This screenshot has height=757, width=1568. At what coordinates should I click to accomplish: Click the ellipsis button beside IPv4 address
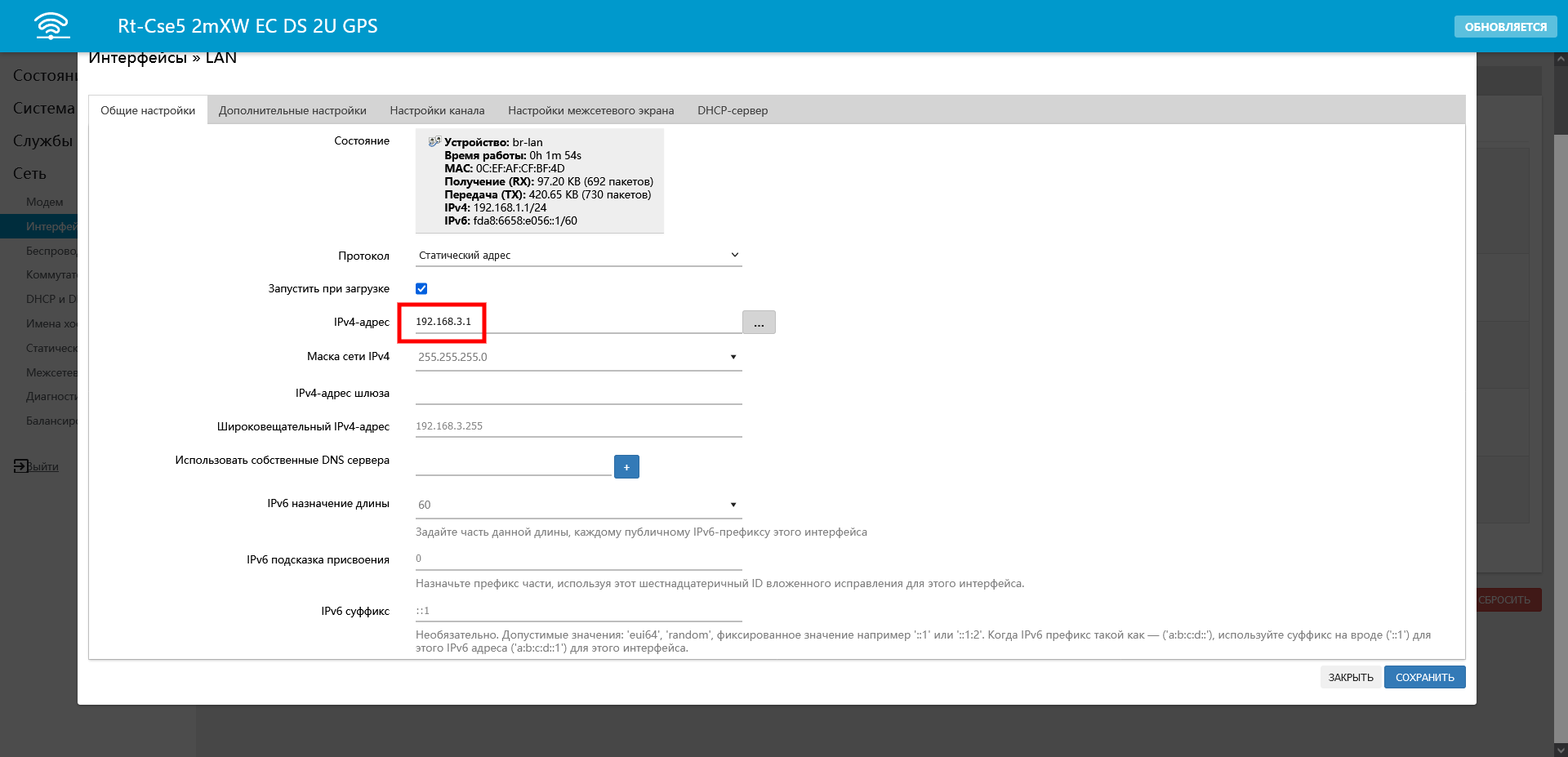(x=759, y=323)
